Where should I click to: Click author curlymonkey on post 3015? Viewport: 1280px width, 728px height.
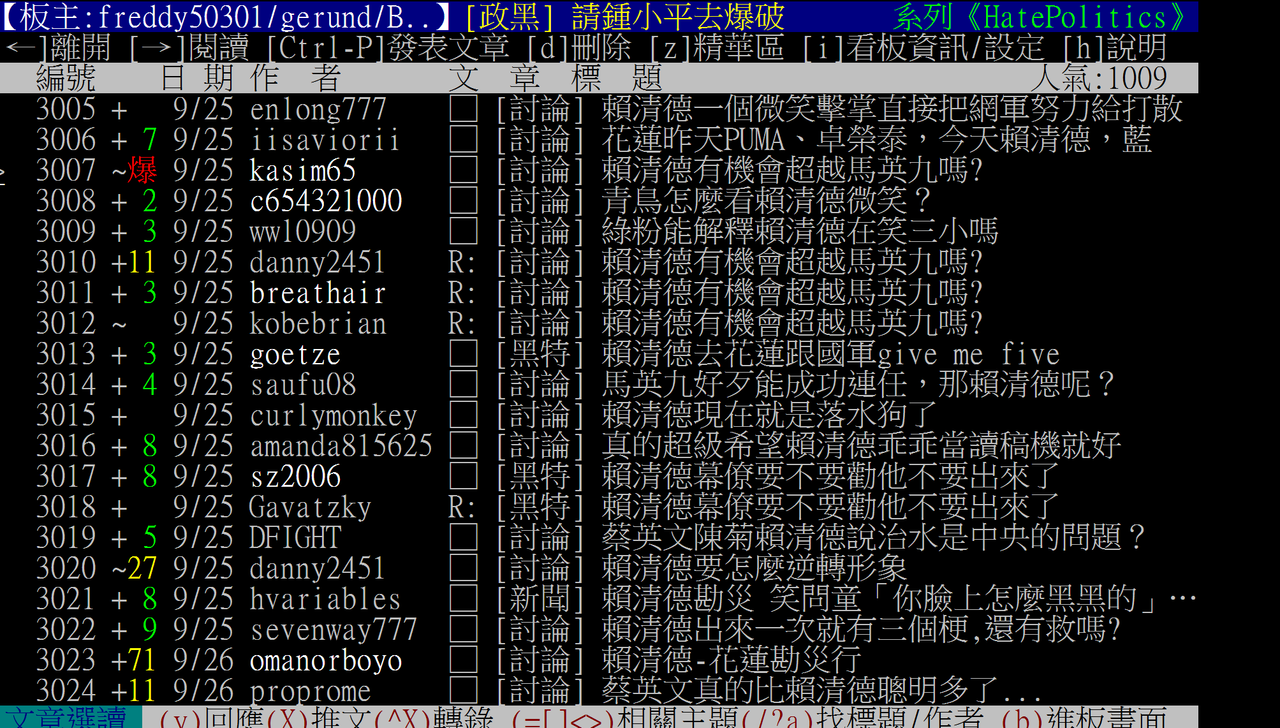tap(333, 415)
